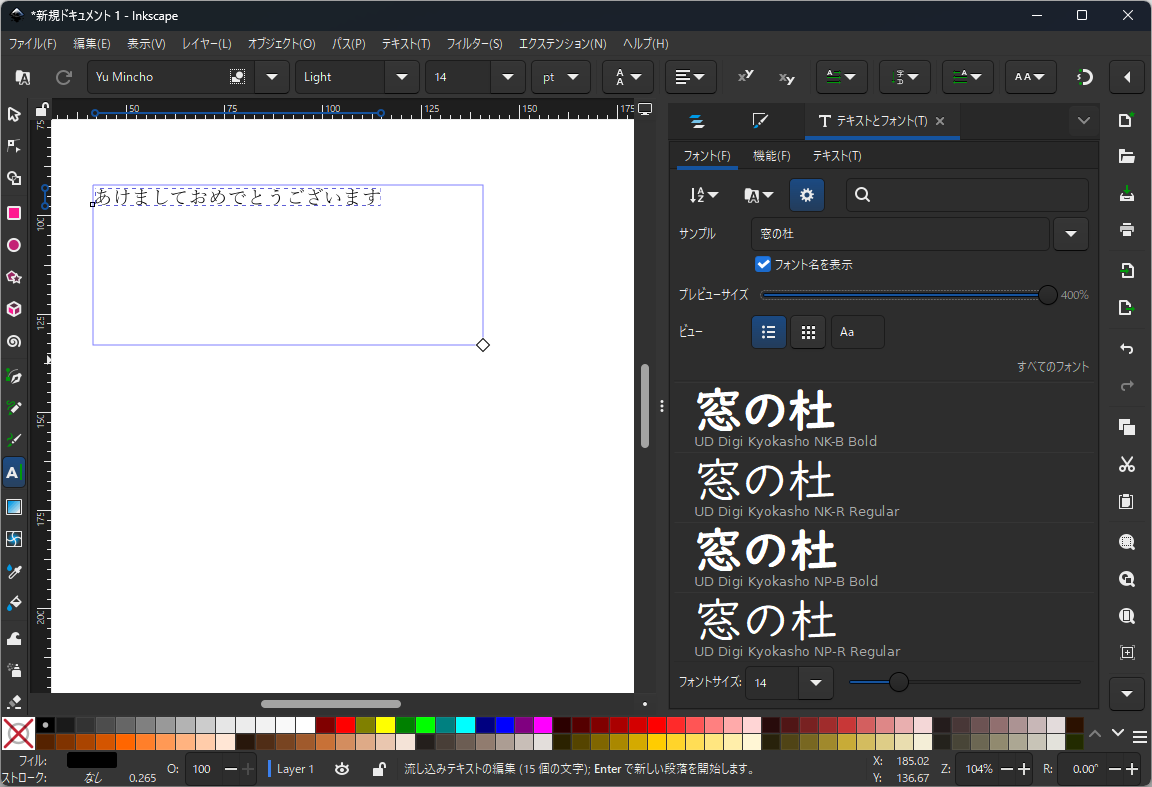This screenshot has height=787, width=1152.
Task: Open the pt unit dropdown
Action: 561,77
